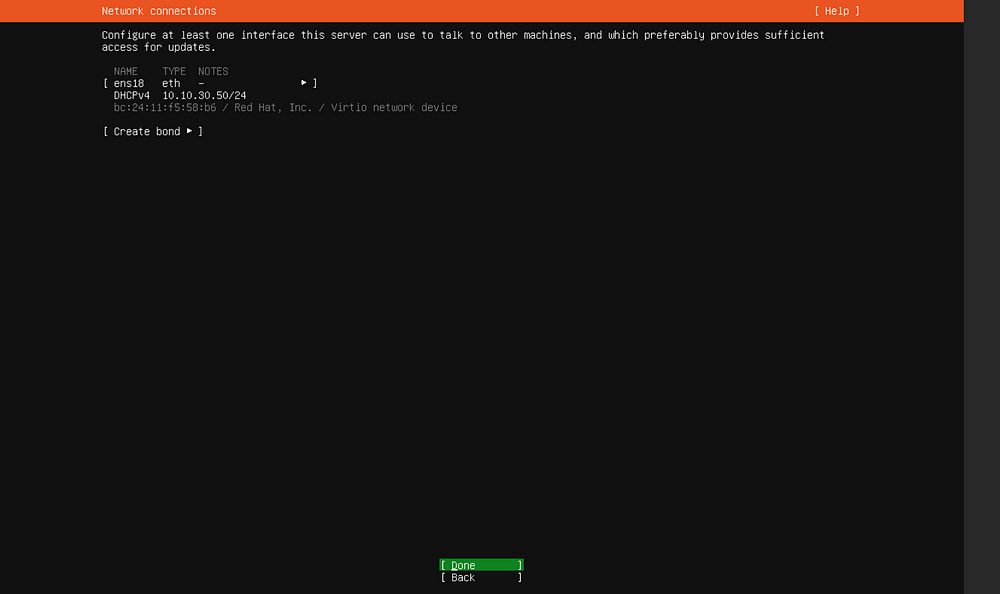Image resolution: width=1000 pixels, height=594 pixels.
Task: Select the ens18 interface row
Action: click(x=210, y=83)
